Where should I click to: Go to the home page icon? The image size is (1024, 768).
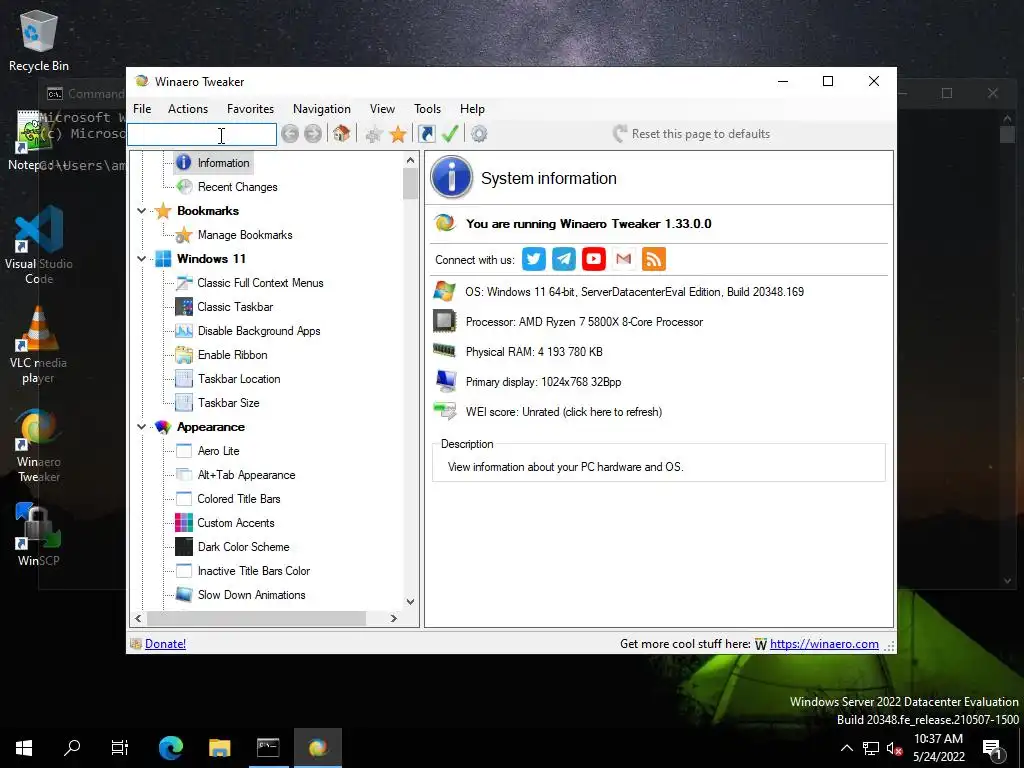[341, 134]
